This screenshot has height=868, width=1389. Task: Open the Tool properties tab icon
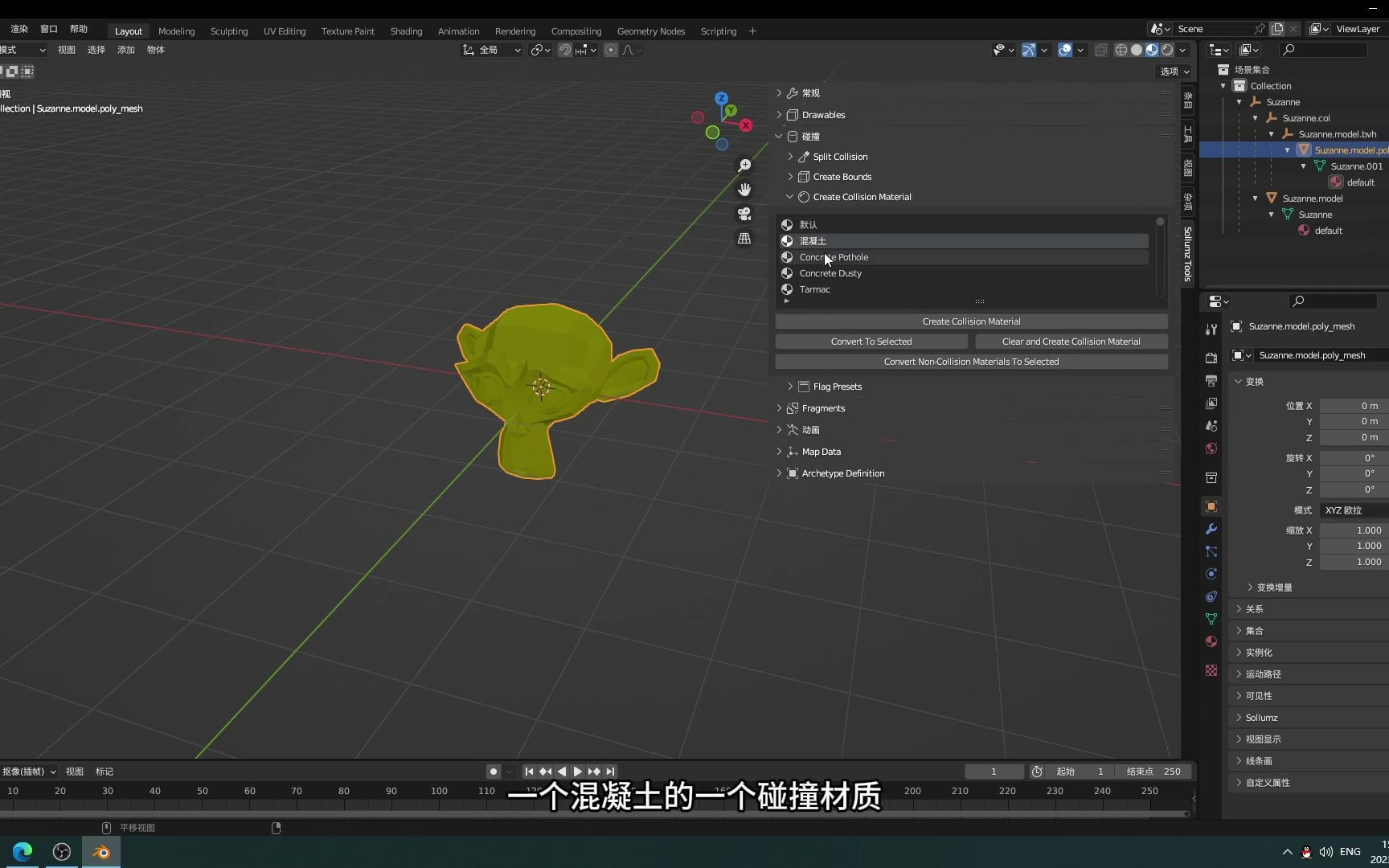click(x=1211, y=330)
